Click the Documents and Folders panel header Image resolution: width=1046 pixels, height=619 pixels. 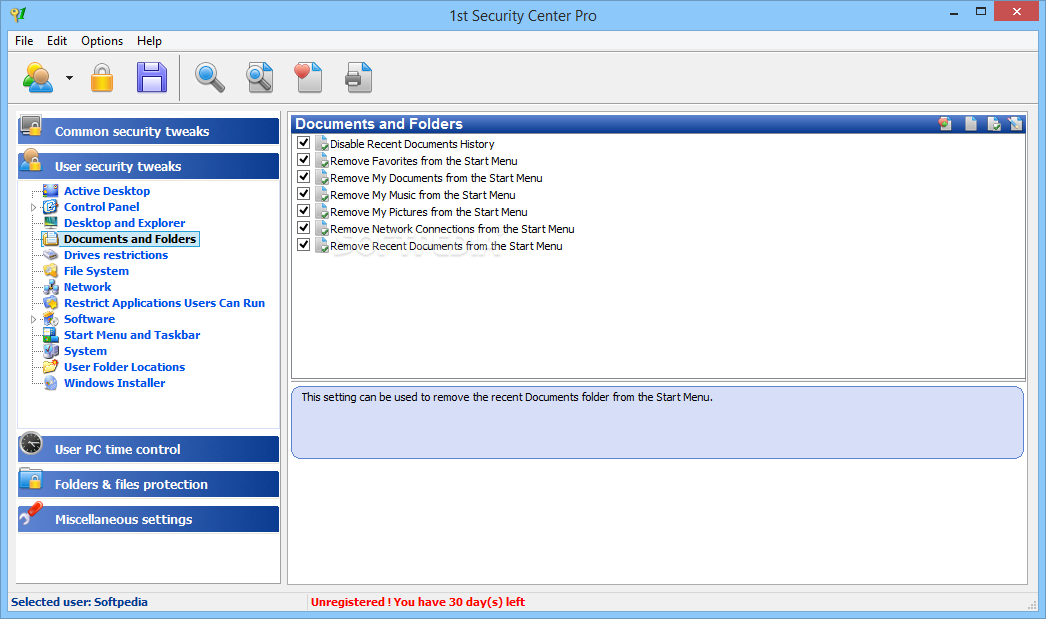(x=658, y=123)
